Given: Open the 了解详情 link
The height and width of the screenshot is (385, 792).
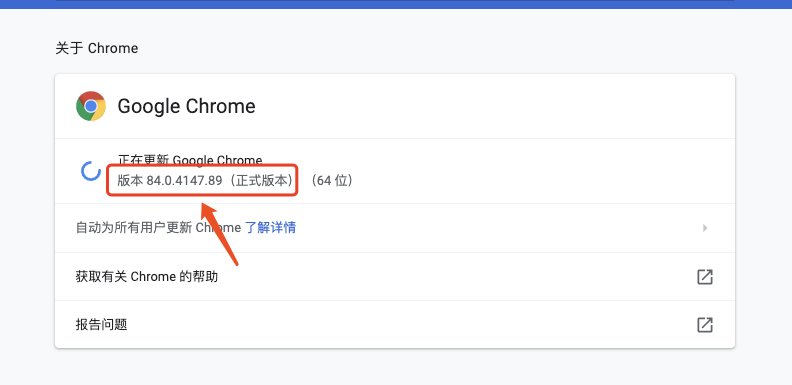Looking at the screenshot, I should click(x=270, y=228).
